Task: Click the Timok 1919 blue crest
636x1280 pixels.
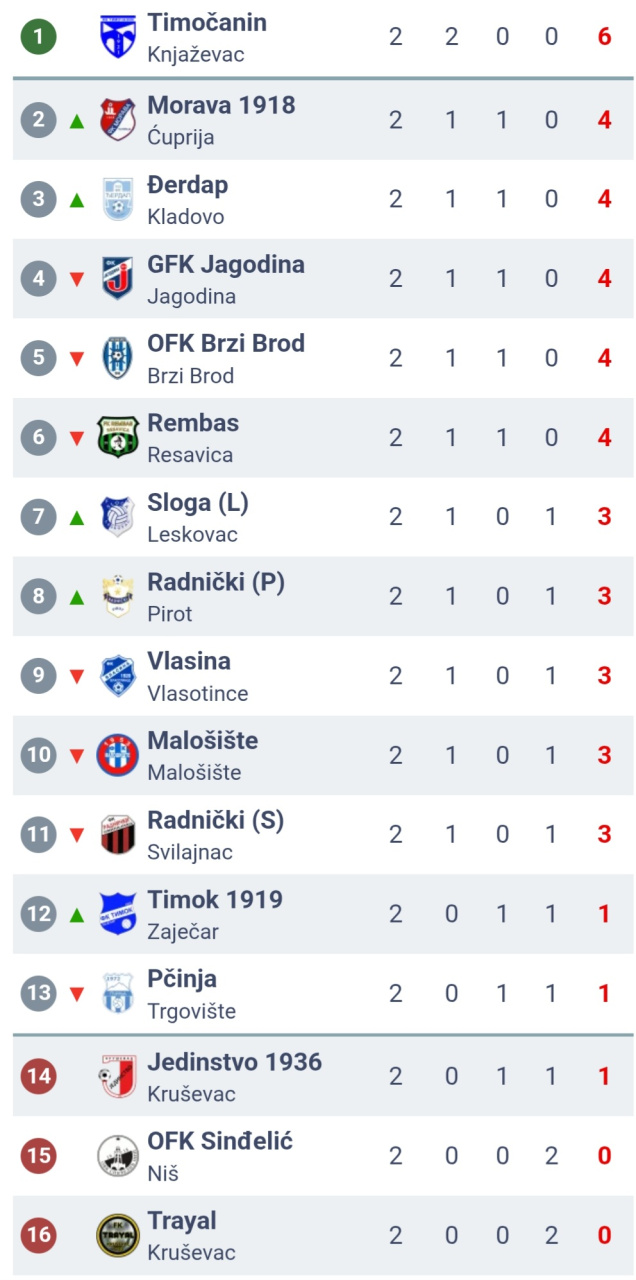Action: click(118, 914)
